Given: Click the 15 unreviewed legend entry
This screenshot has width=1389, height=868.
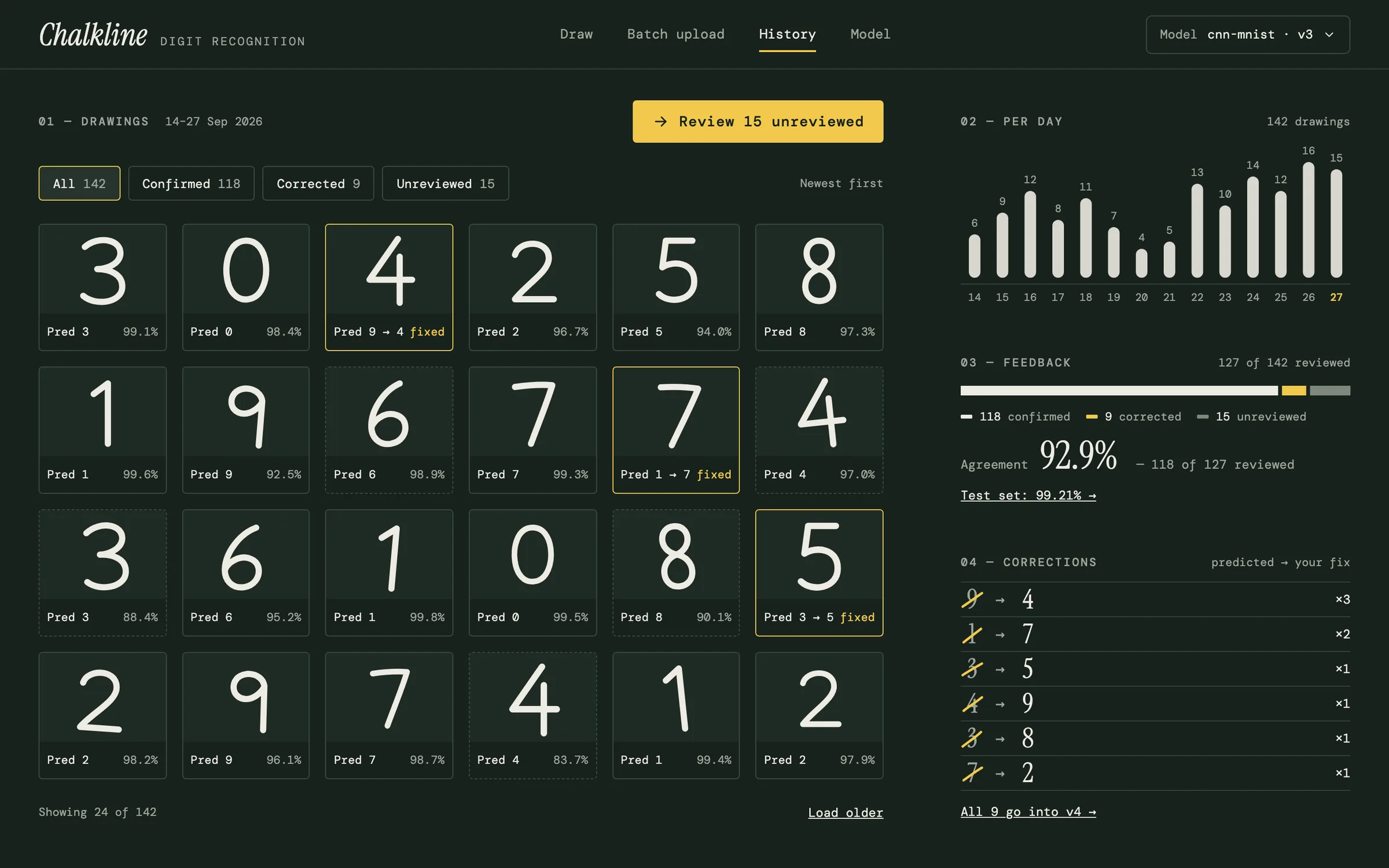Looking at the screenshot, I should 1251,417.
